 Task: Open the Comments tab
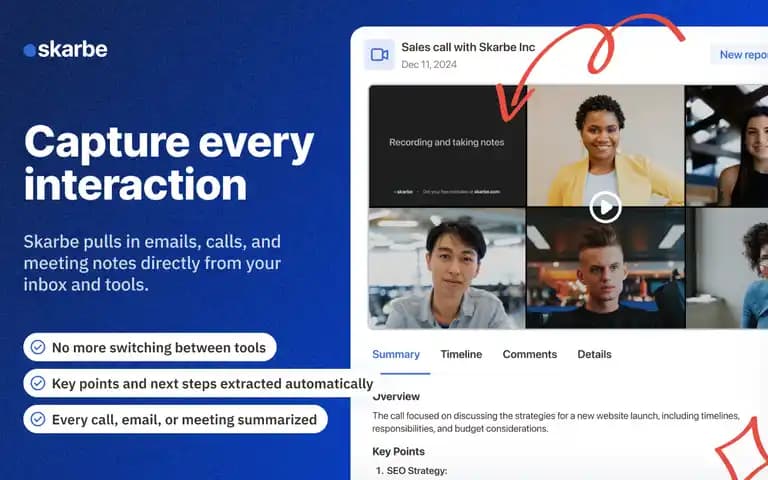click(x=529, y=354)
